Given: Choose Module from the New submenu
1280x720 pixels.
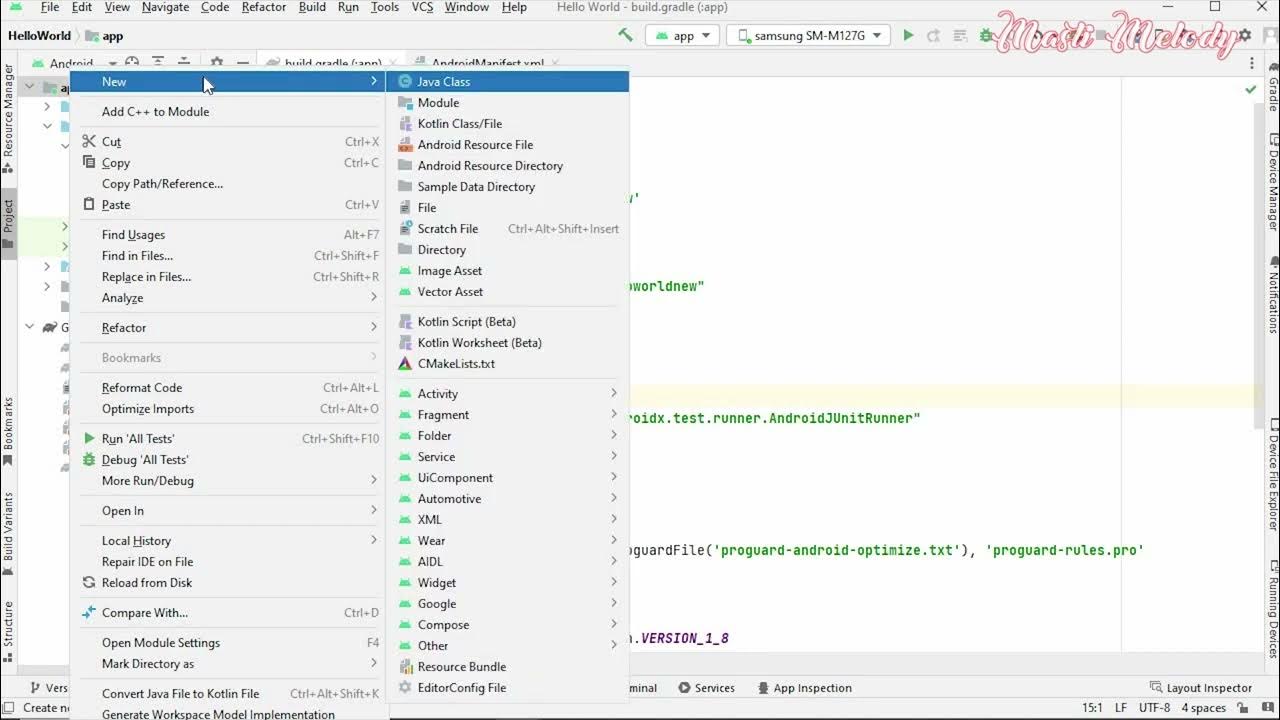Looking at the screenshot, I should coord(507,103).
